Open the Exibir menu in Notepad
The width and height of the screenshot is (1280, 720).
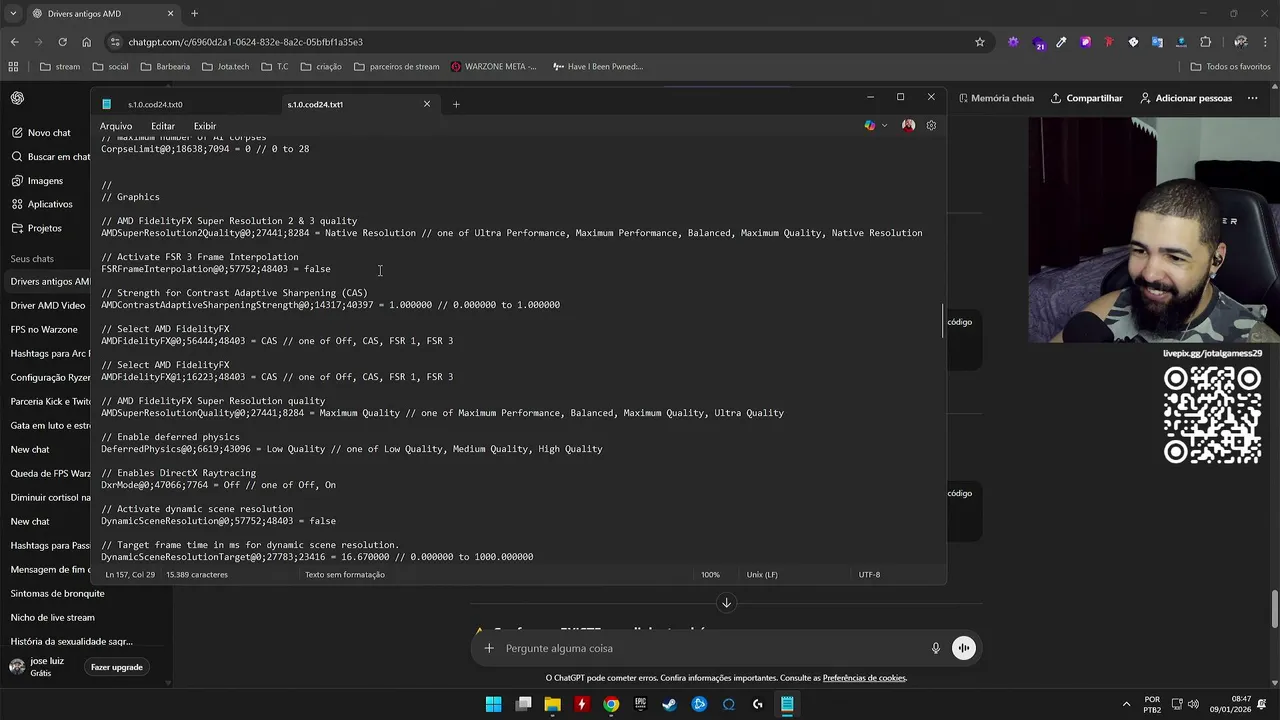[x=205, y=126]
